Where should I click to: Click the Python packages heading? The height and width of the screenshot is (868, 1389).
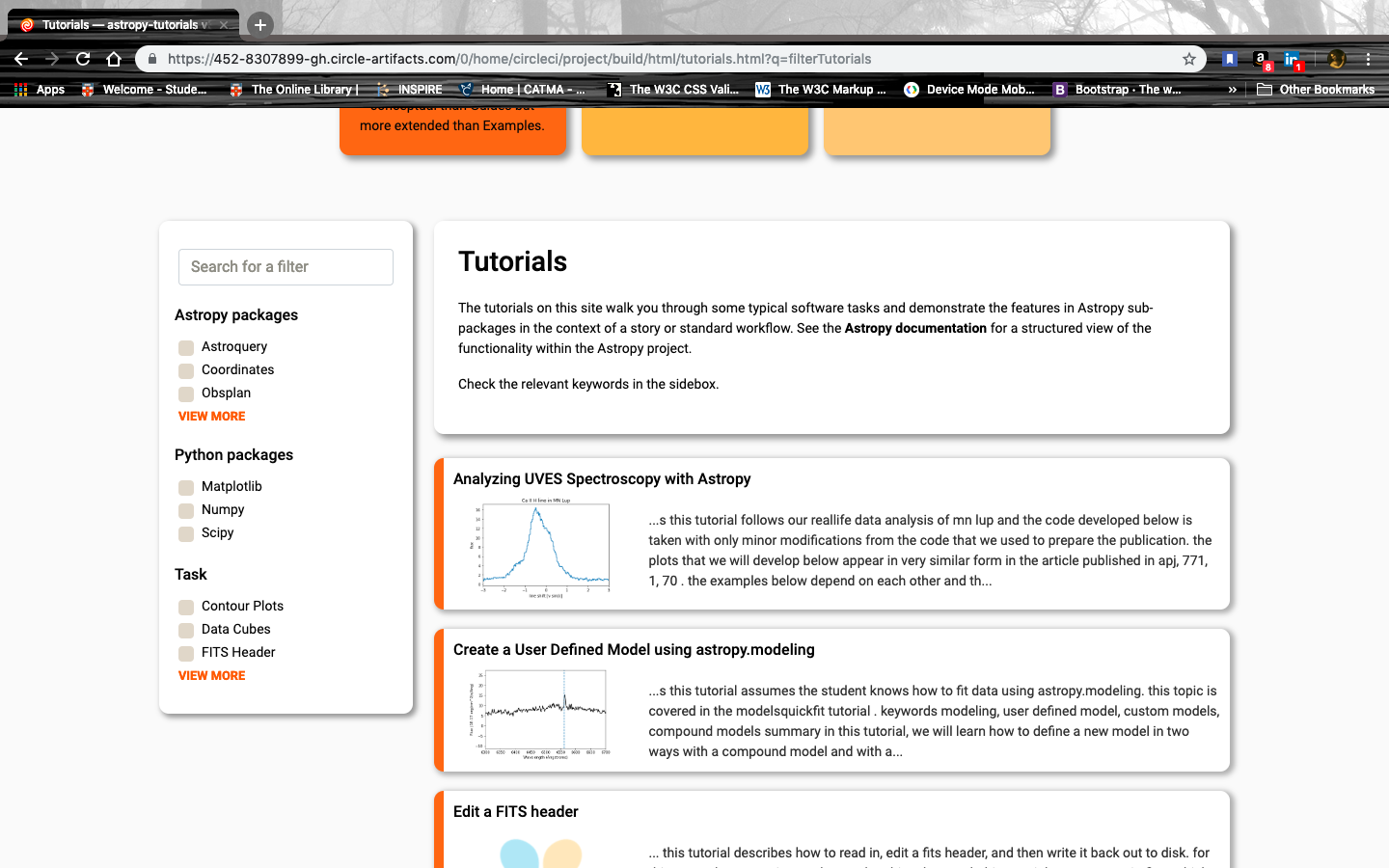(233, 455)
